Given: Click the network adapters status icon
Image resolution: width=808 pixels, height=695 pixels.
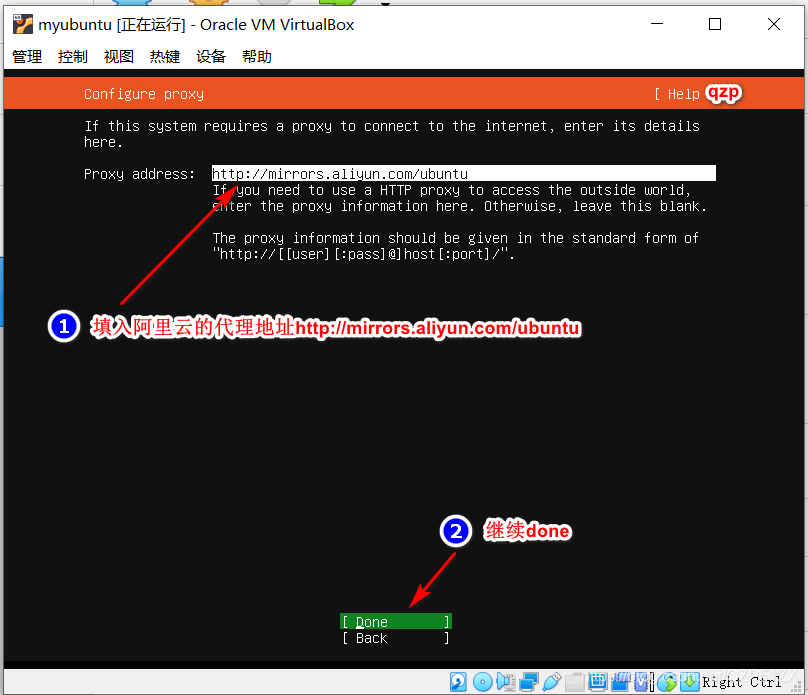Looking at the screenshot, I should click(529, 682).
